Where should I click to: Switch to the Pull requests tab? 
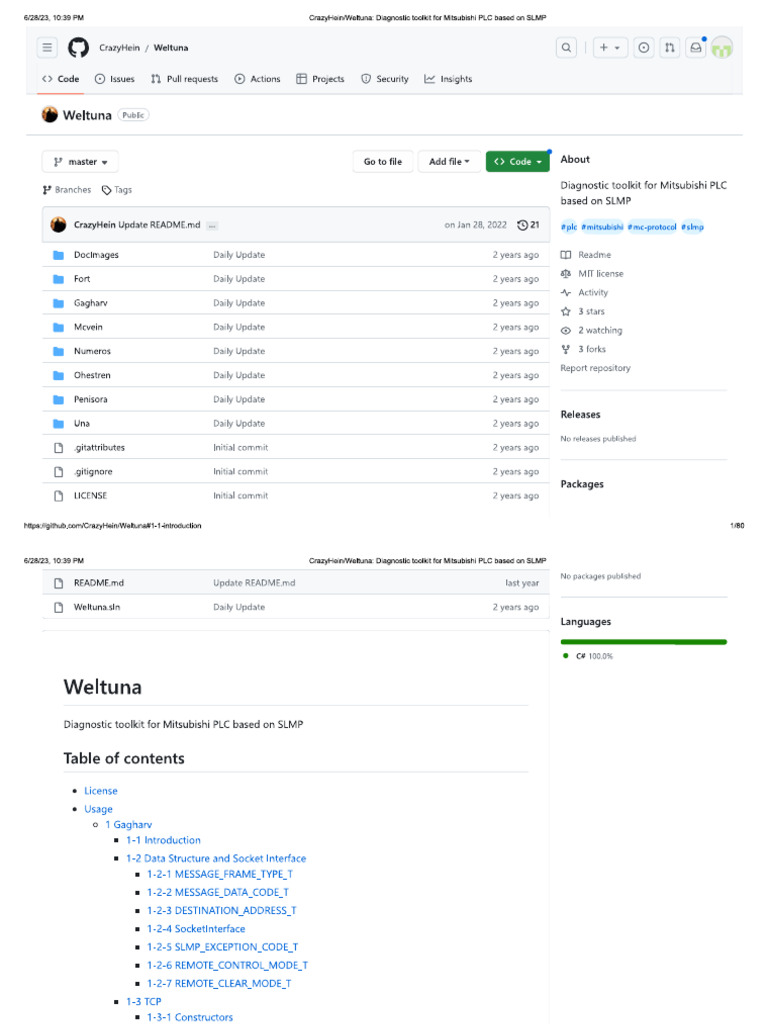point(184,79)
